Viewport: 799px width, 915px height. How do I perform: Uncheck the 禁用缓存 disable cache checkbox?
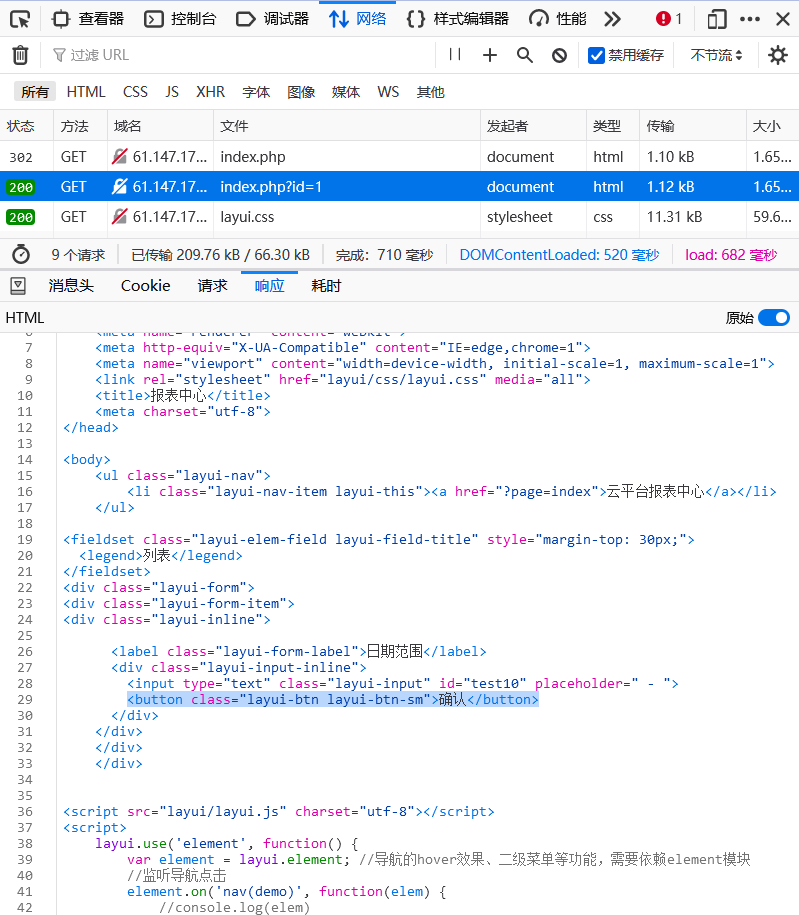pos(596,55)
